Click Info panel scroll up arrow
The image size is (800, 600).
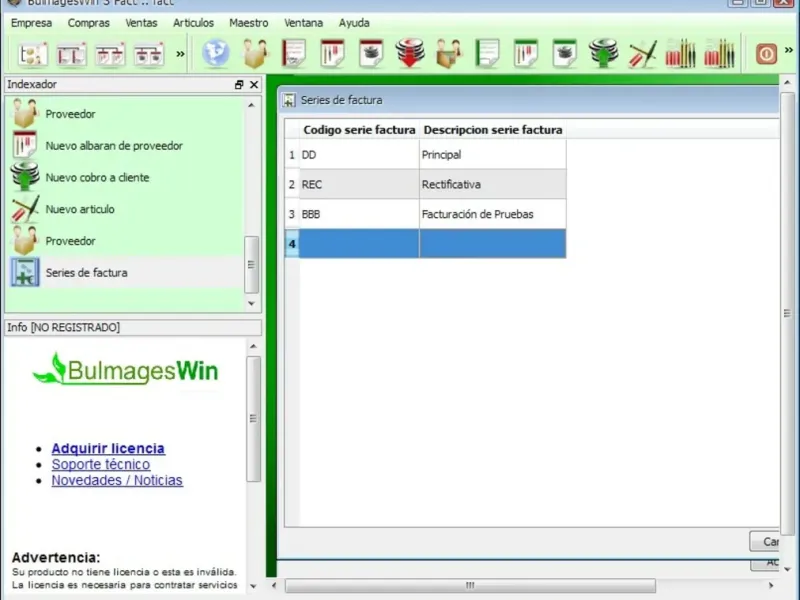click(253, 346)
